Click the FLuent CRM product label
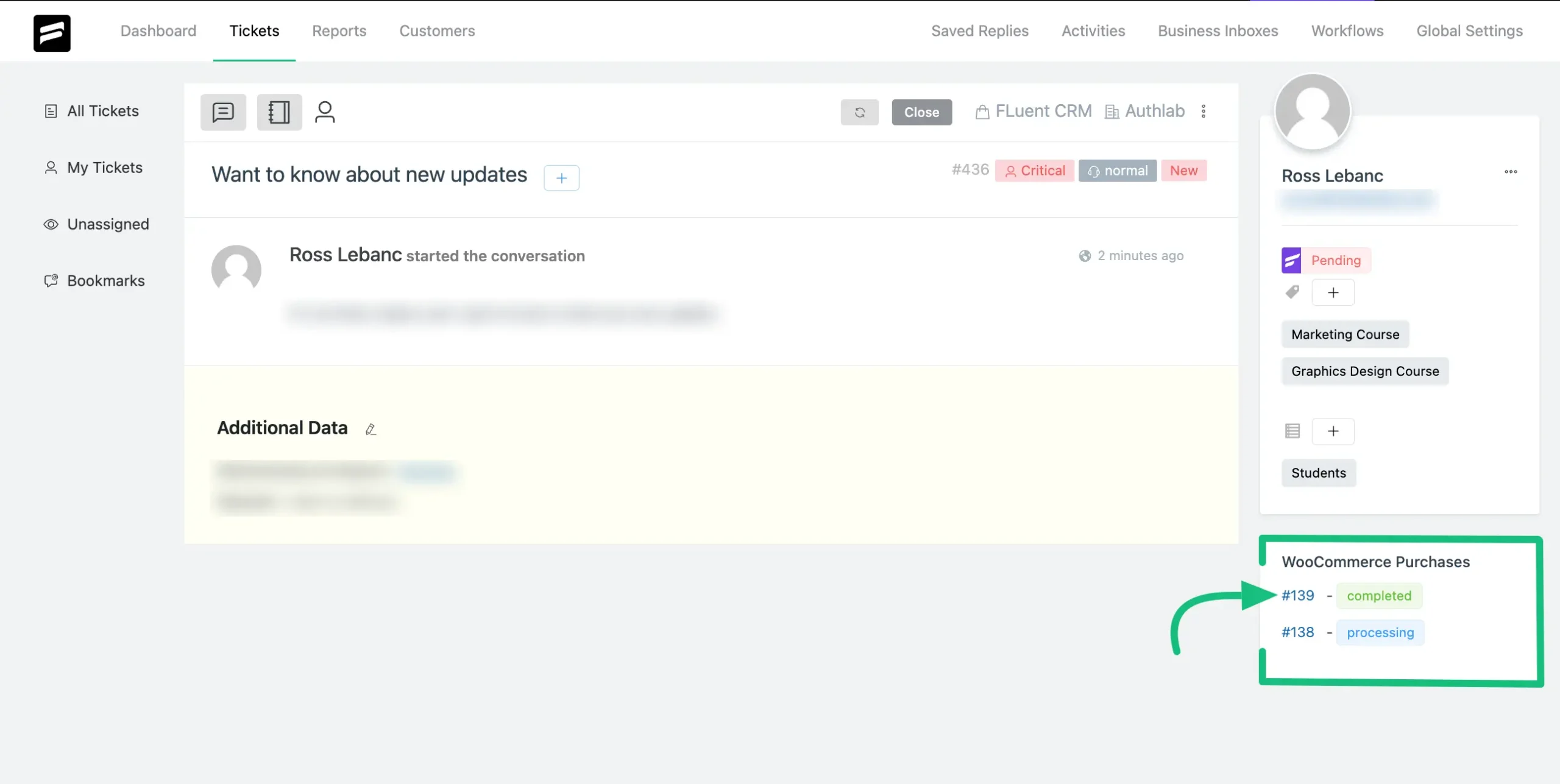Screen dimensions: 1560x784 click(x=1043, y=111)
